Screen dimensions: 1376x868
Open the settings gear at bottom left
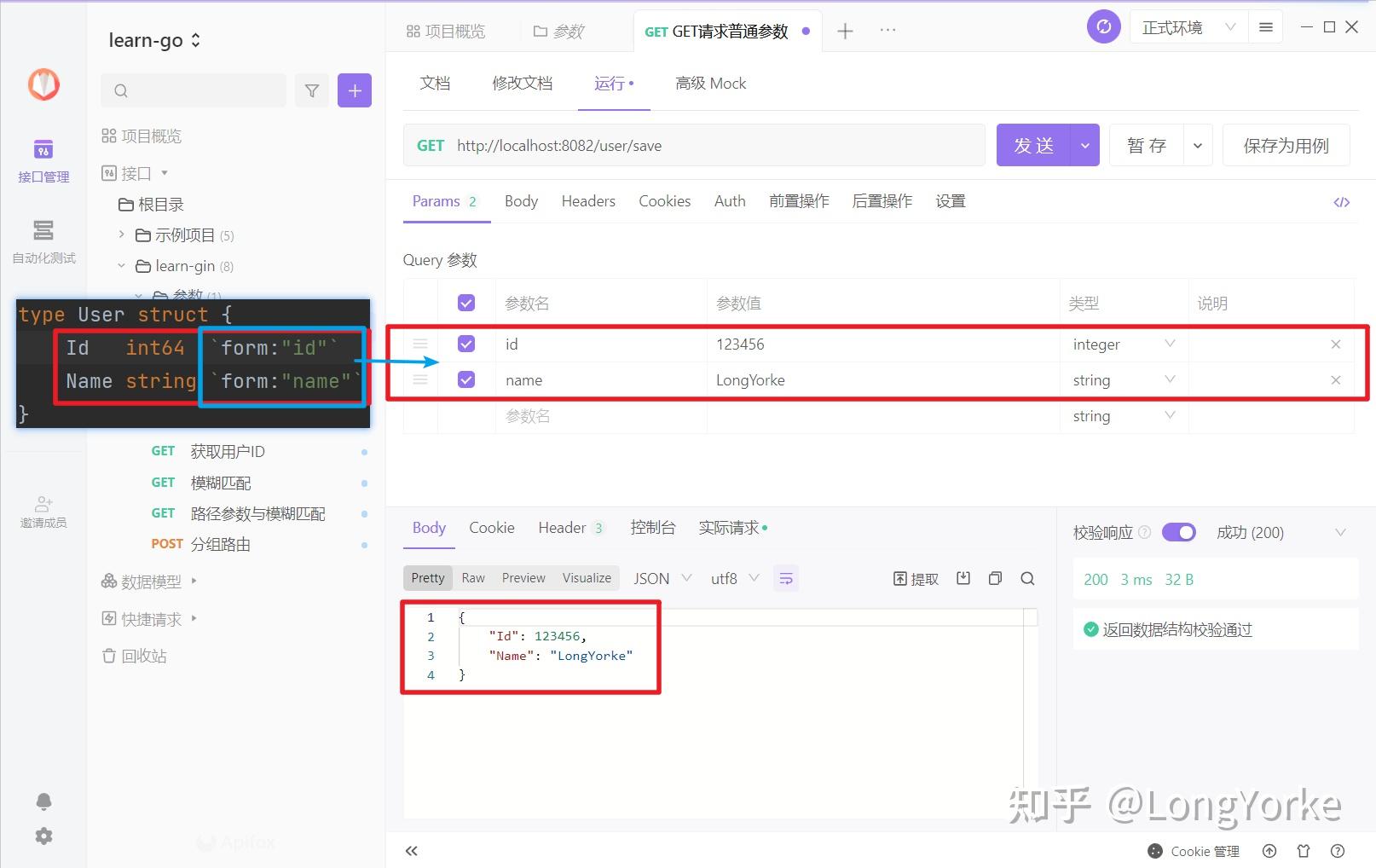point(43,836)
